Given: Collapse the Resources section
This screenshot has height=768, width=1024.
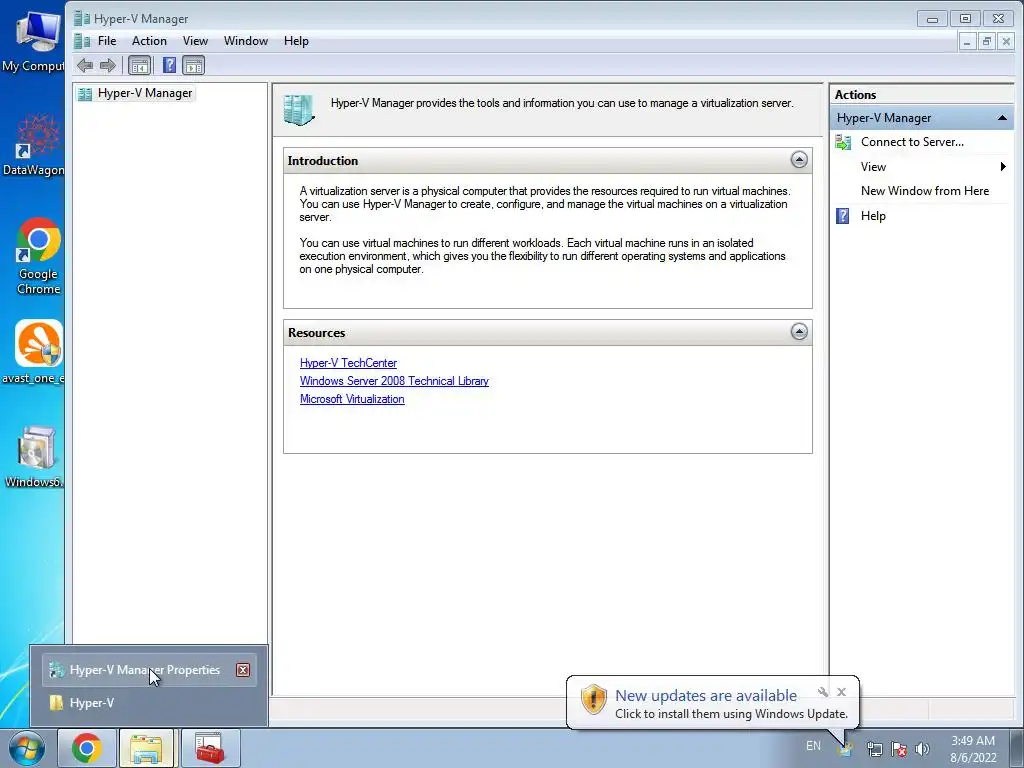Looking at the screenshot, I should [799, 332].
